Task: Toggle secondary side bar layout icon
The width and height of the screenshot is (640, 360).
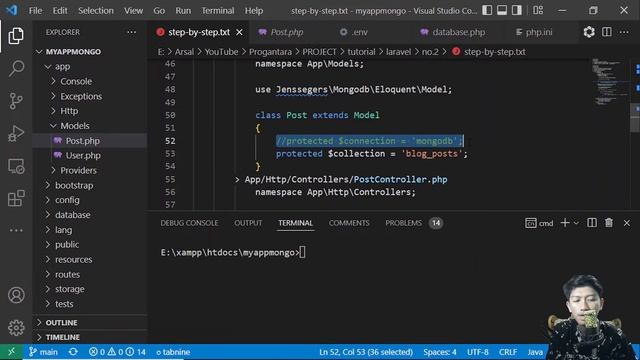Action: click(x=517, y=10)
